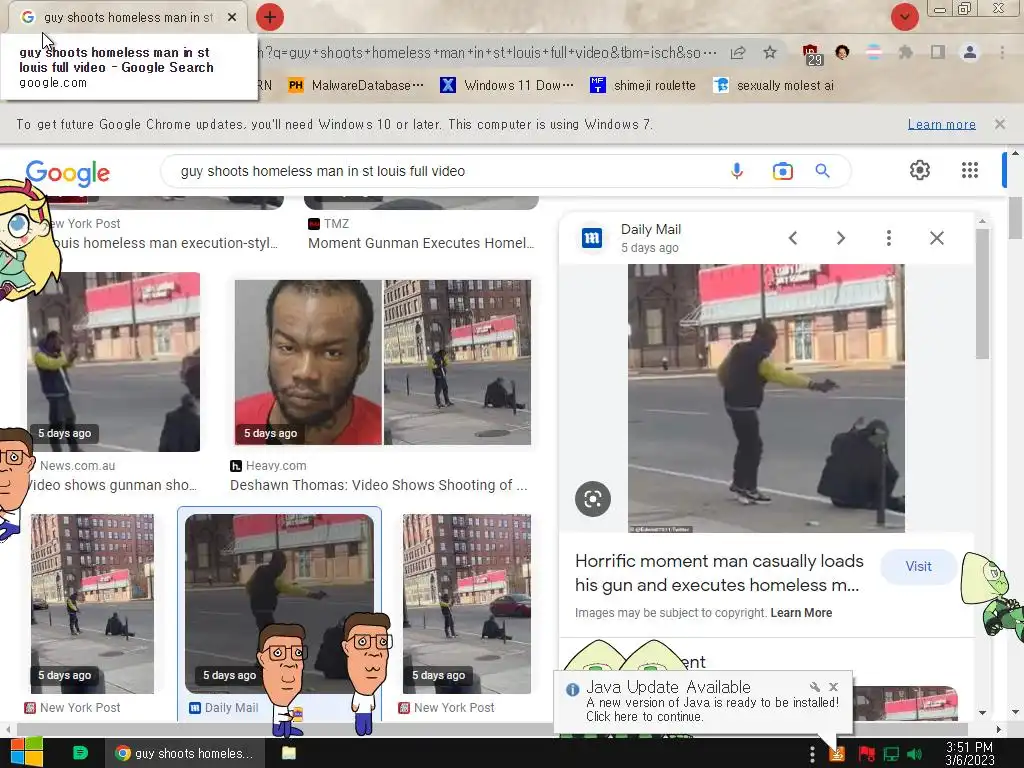Image resolution: width=1024 pixels, height=768 pixels.
Task: Open the network tray icon
Action: tap(891, 754)
